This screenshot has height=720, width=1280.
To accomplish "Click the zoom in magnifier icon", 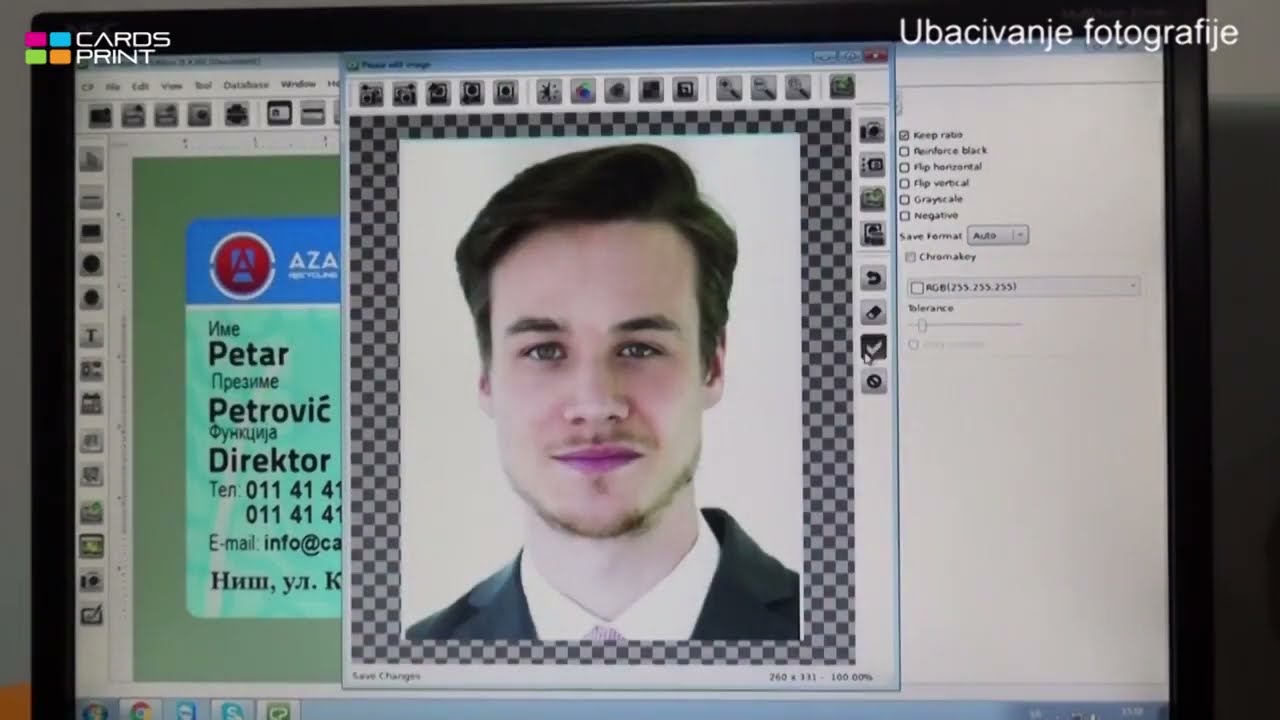I will tap(728, 90).
